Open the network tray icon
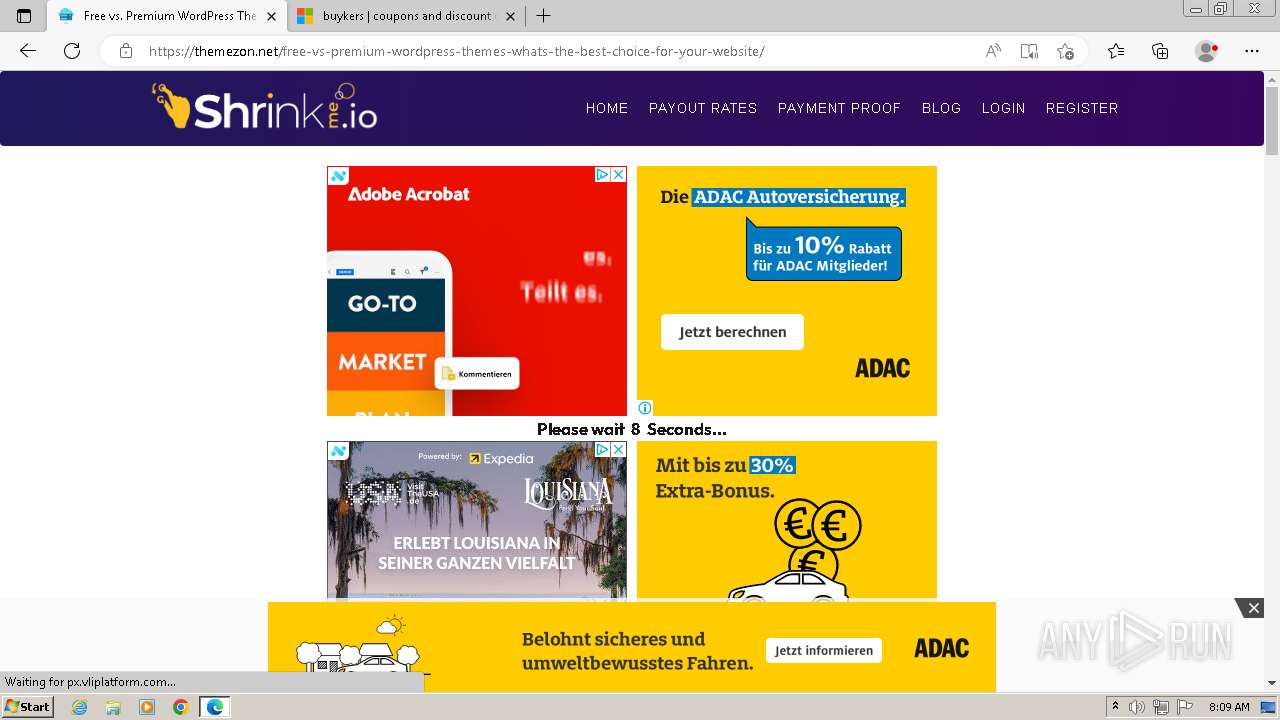The width and height of the screenshot is (1280, 720). (1160, 707)
